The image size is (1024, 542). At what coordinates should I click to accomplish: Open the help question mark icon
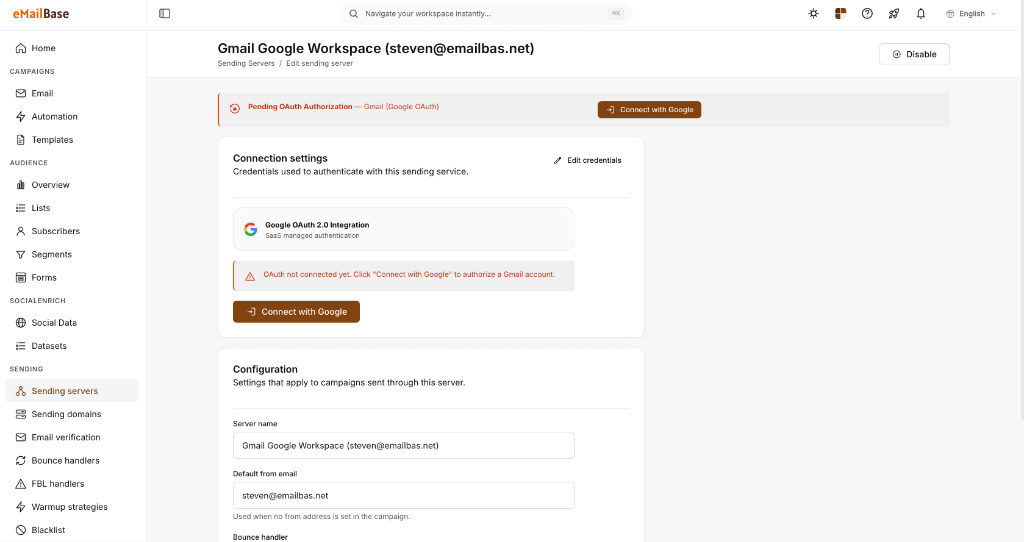(x=867, y=14)
